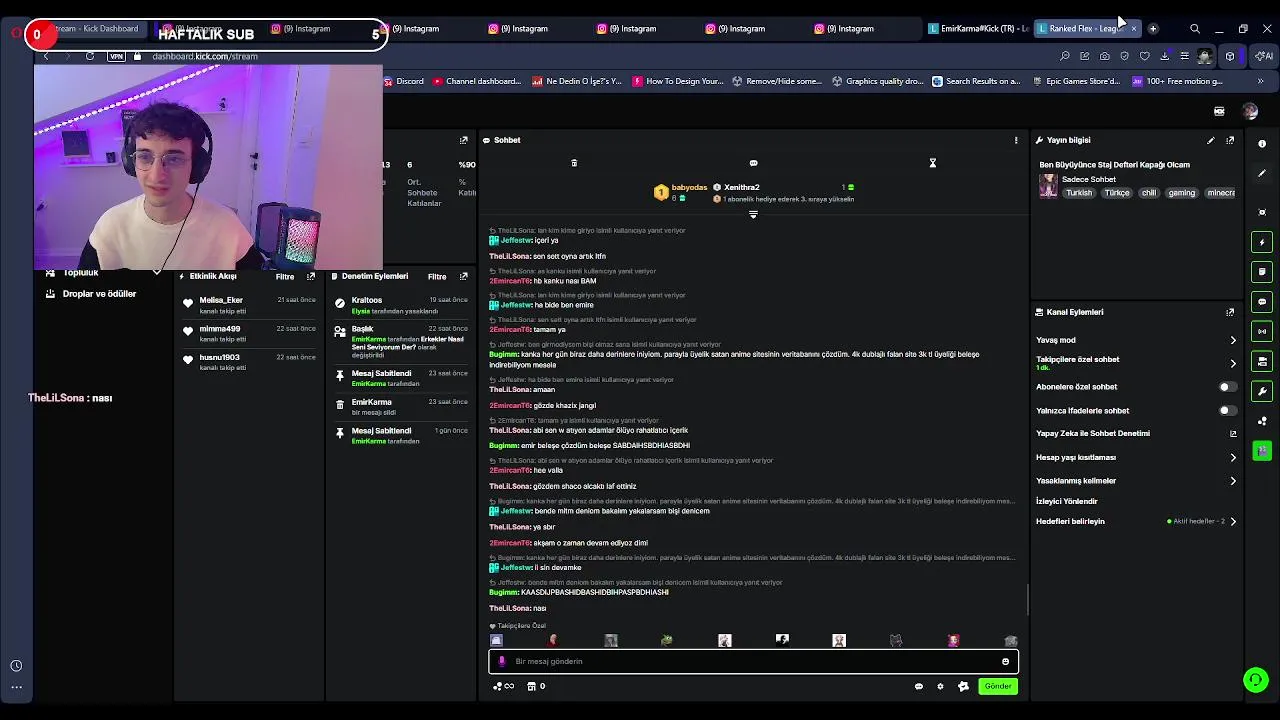Image resolution: width=1280 pixels, height=720 pixels.
Task: Switch to EmirKarma#Kick (TR) browser tab
Action: tap(978, 29)
